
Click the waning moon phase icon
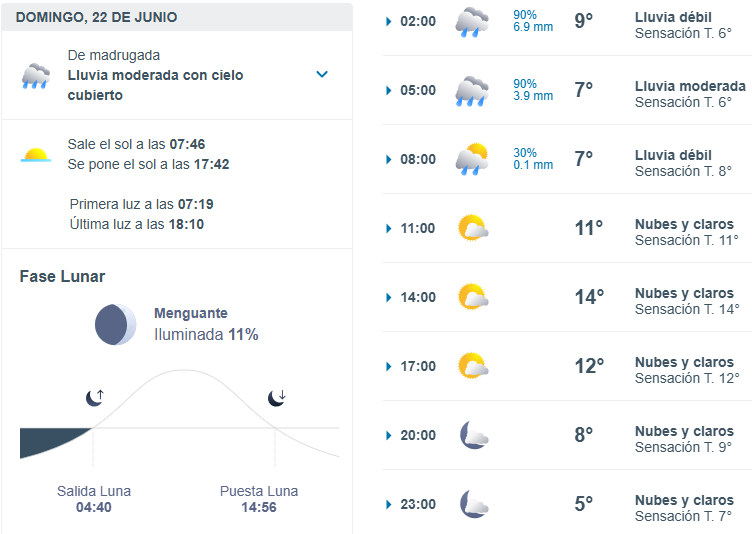click(x=116, y=324)
